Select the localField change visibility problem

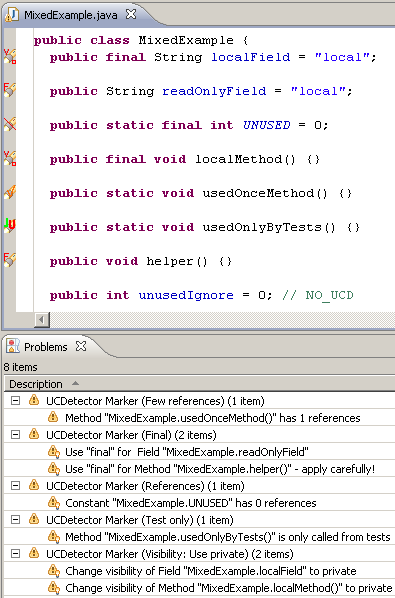click(x=210, y=571)
